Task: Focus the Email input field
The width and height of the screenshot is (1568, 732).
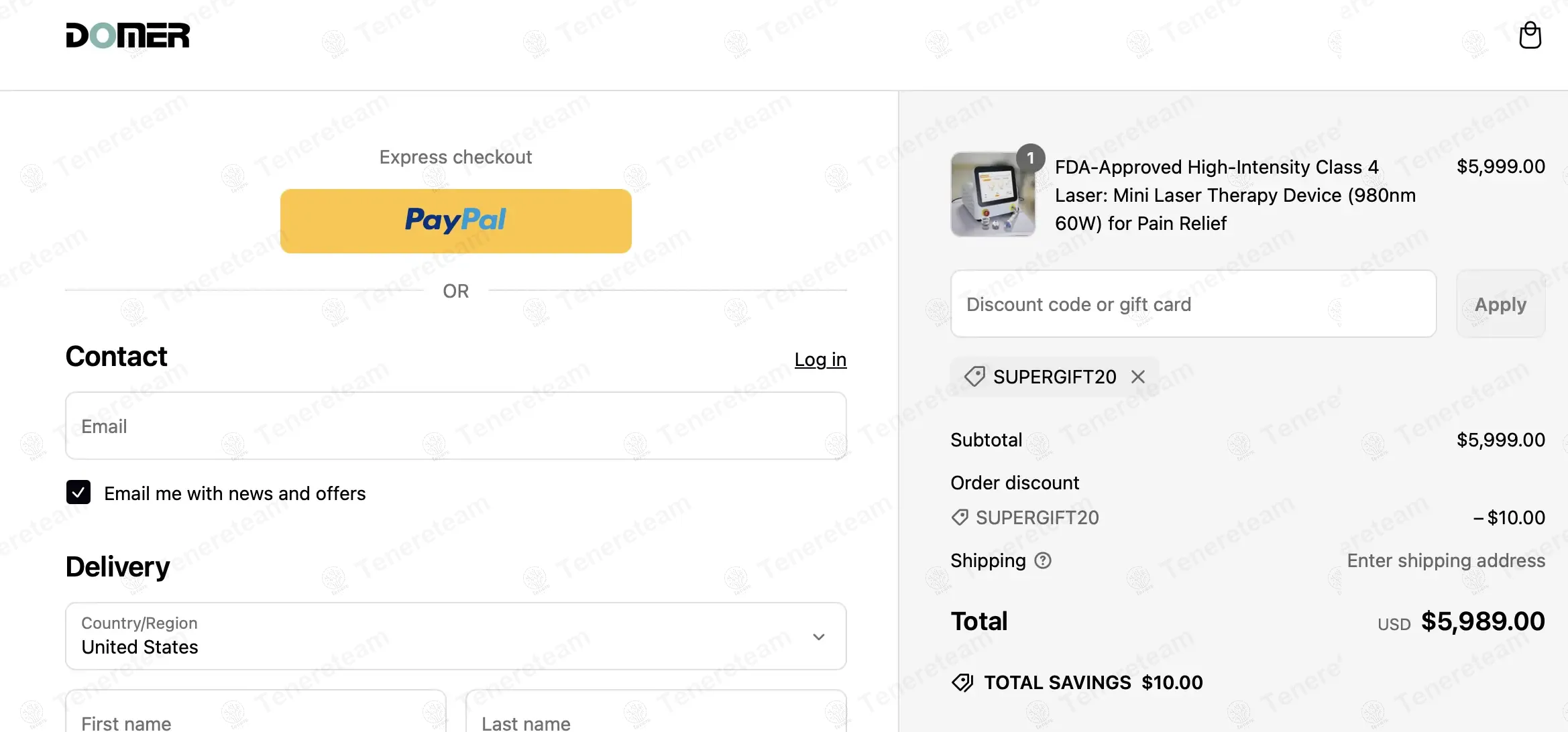Action: (x=456, y=426)
